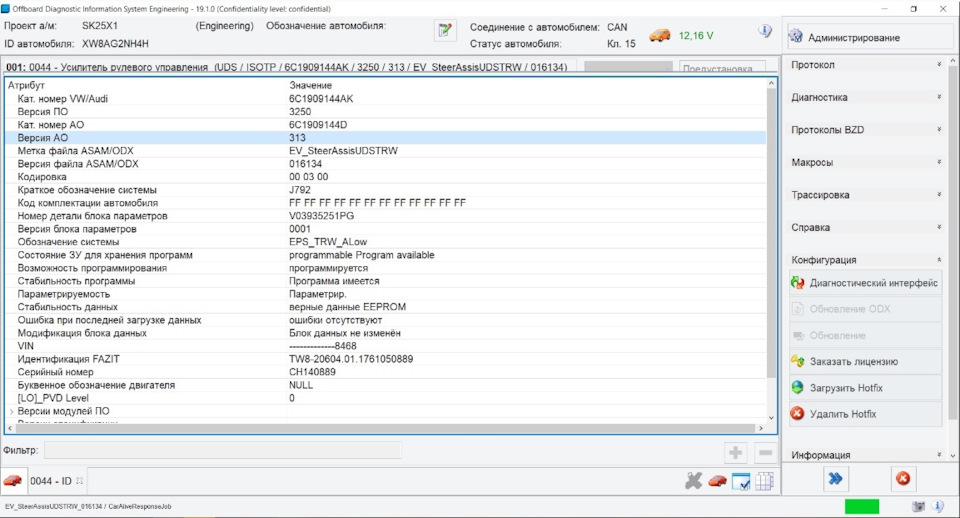Image resolution: width=960 pixels, height=518 pixels.
Task: Select the Буквенное обозначение двигателя row
Action: [x=386, y=385]
